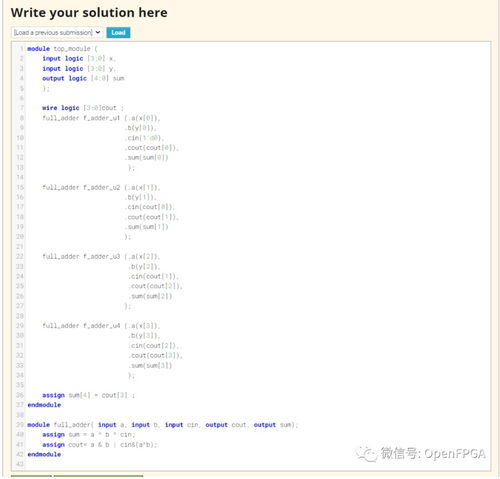Select the f_adder_u1 instance line
This screenshot has width=500, height=479.
click(x=101, y=118)
